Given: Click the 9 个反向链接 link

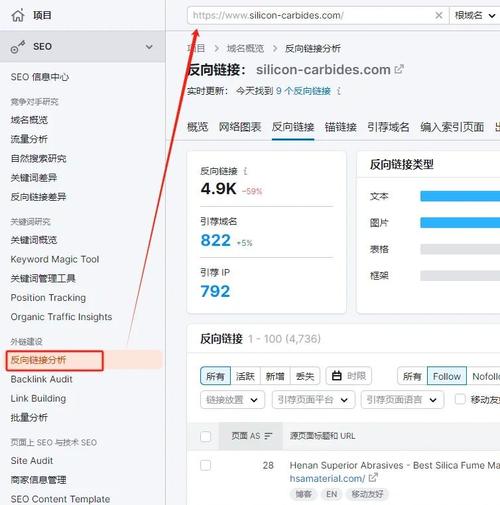Looking at the screenshot, I should [303, 91].
